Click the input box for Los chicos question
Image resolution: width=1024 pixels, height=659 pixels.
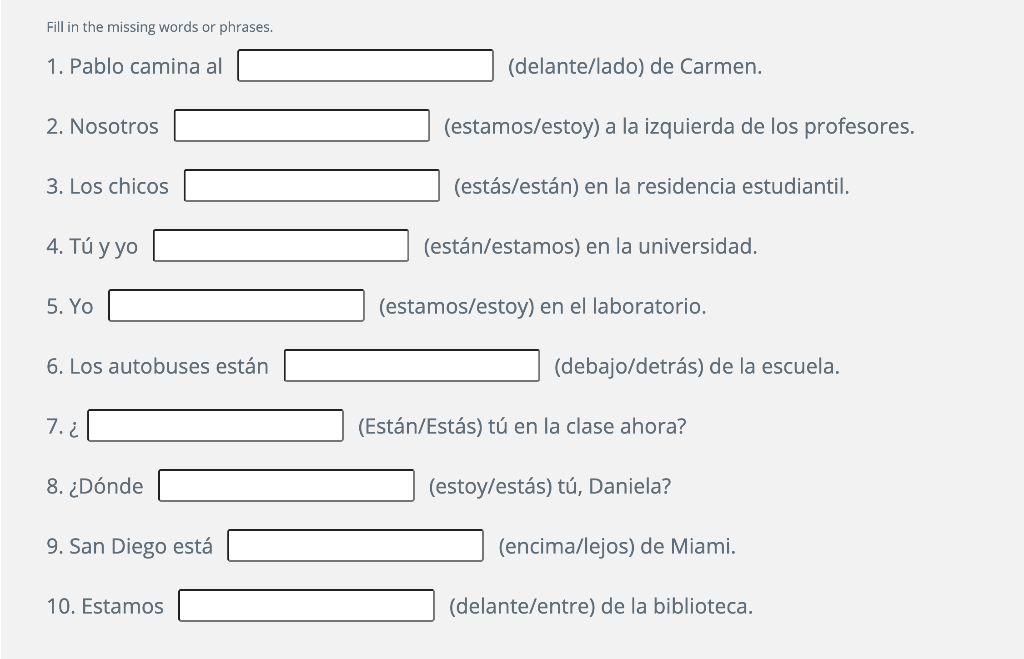(311, 185)
